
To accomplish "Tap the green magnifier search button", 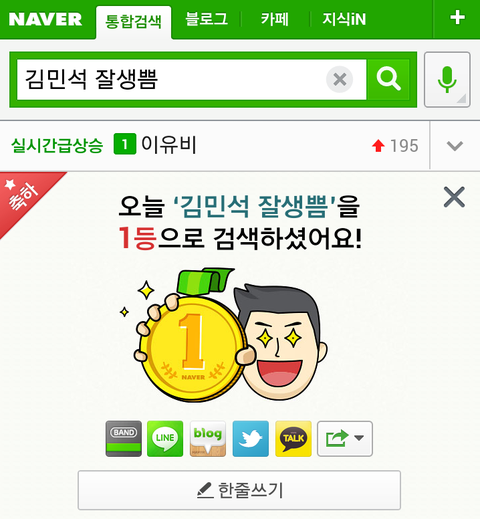I will point(388,79).
